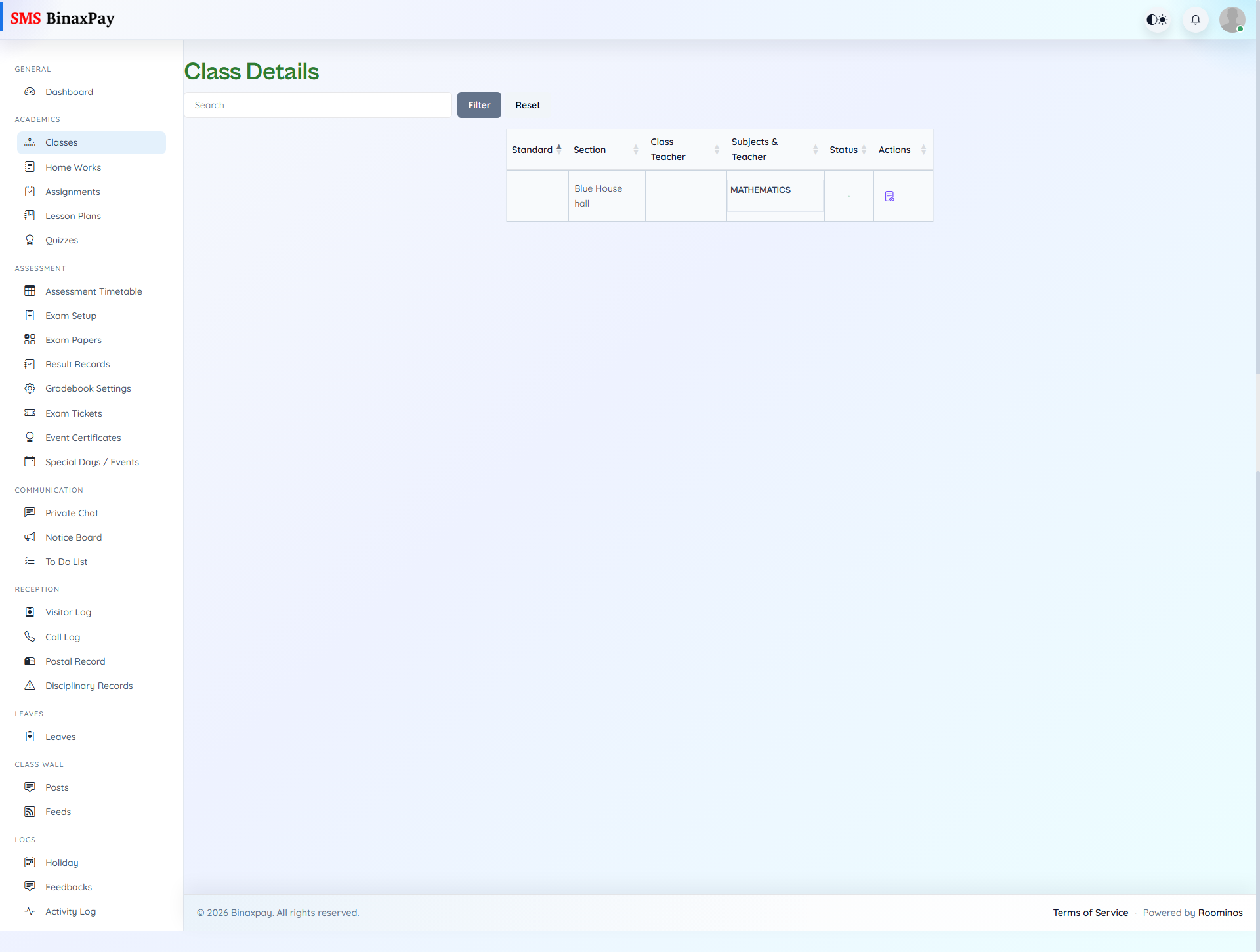
Task: Sort the table by the Section column arrows
Action: click(635, 149)
